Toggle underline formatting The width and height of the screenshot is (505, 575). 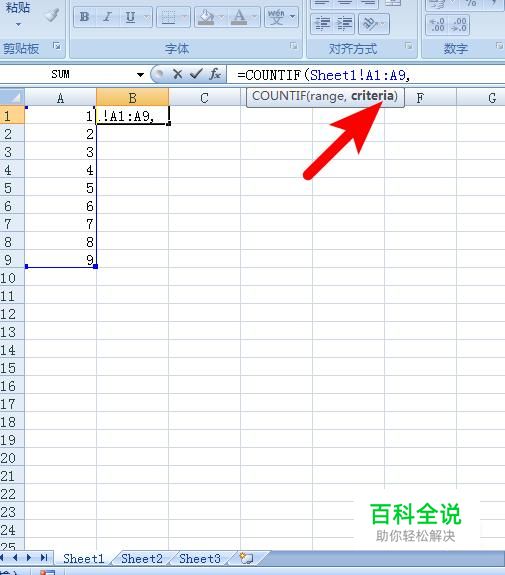point(130,17)
